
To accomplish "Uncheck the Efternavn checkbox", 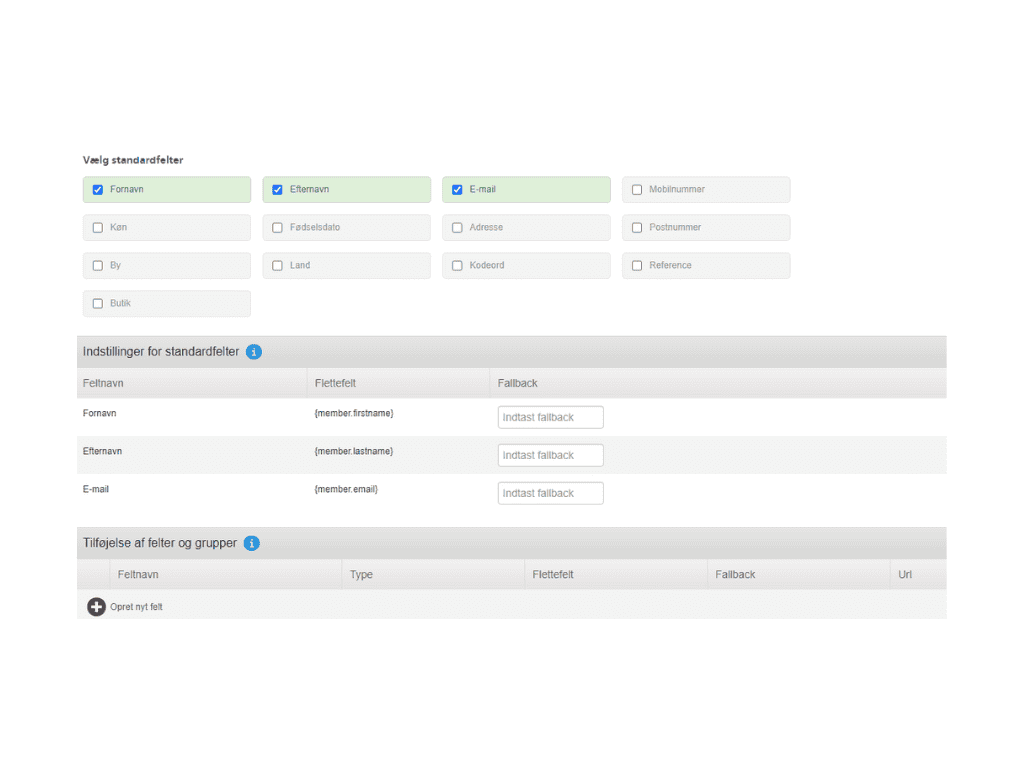I will [277, 190].
